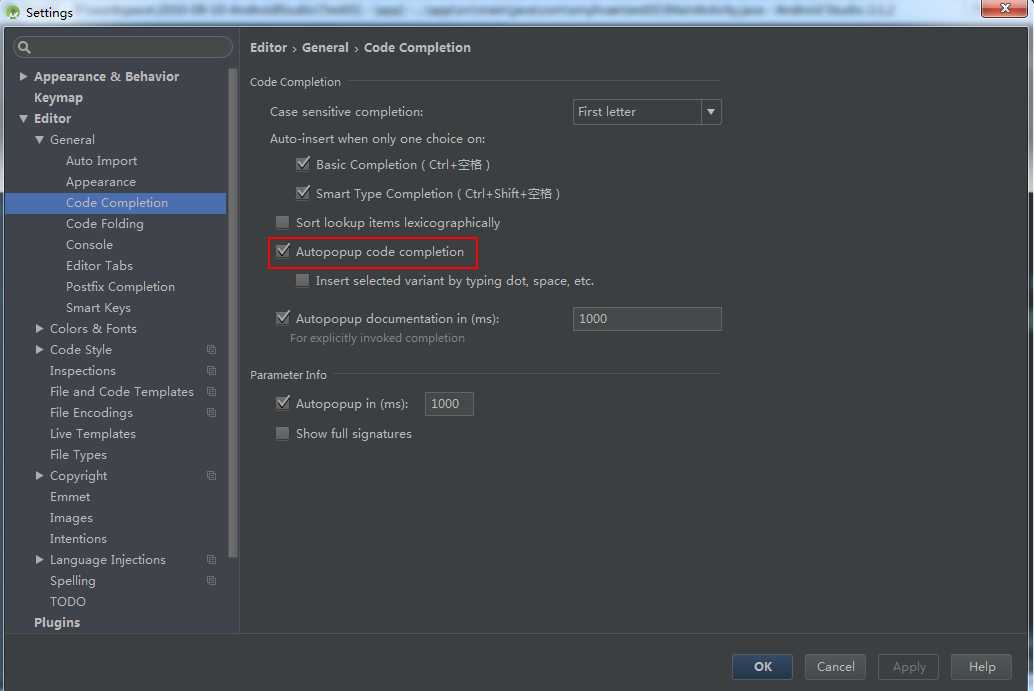Image resolution: width=1034 pixels, height=691 pixels.
Task: Focus the settings search field
Action: tap(123, 47)
